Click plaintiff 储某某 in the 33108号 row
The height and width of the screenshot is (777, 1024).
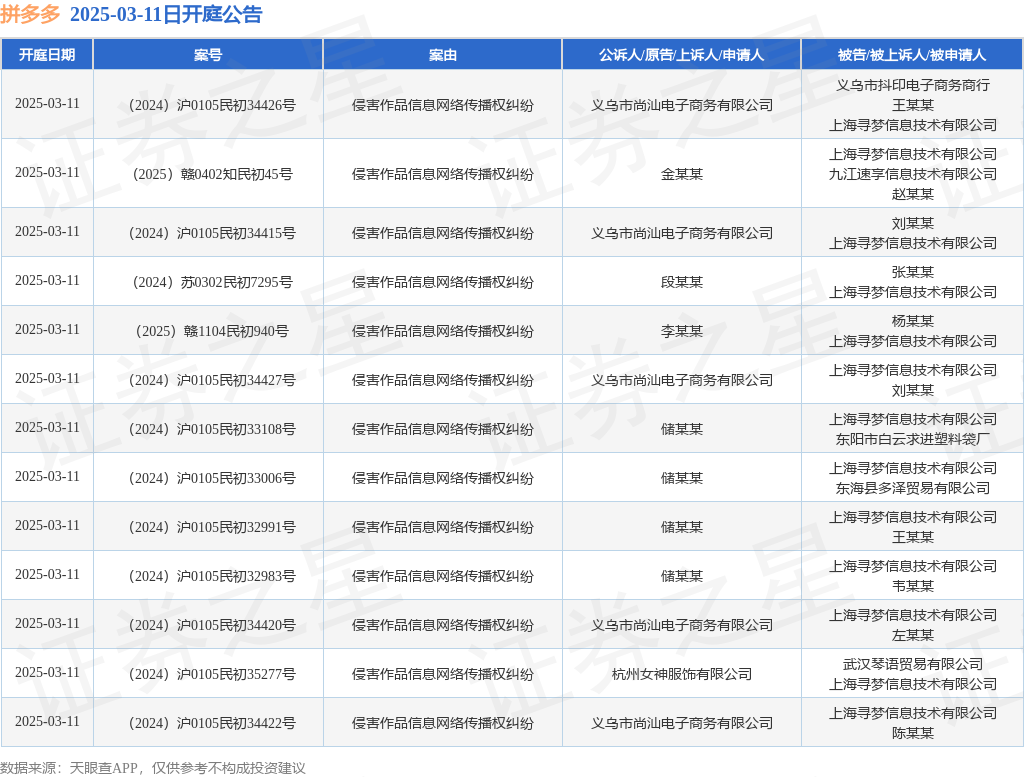coord(682,429)
